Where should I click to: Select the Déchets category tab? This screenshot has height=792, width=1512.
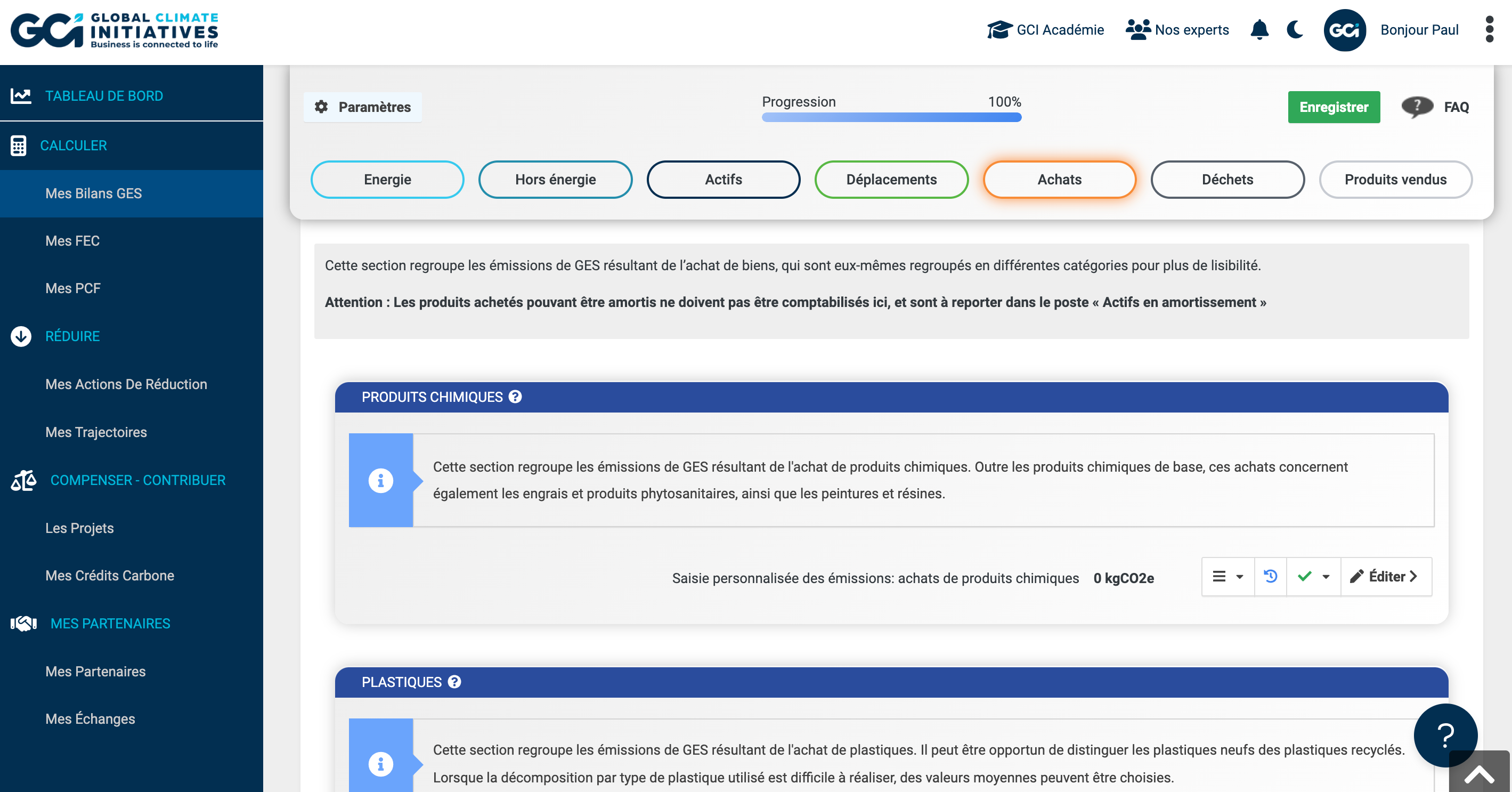point(1228,180)
